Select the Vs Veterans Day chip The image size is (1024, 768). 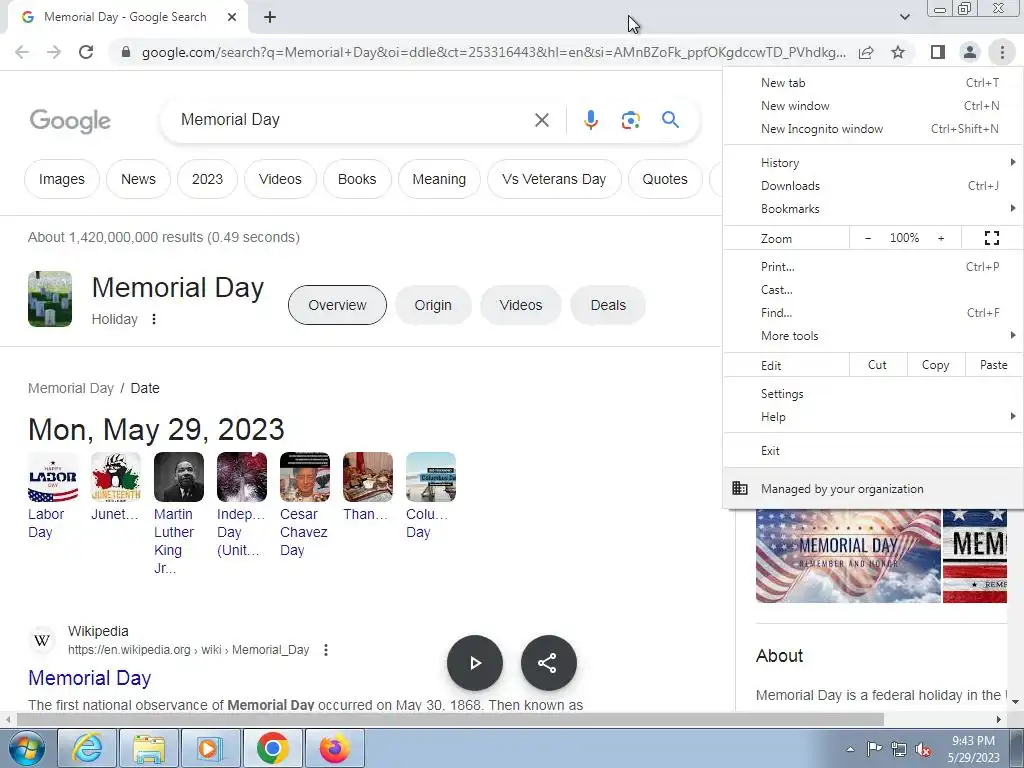tap(554, 179)
